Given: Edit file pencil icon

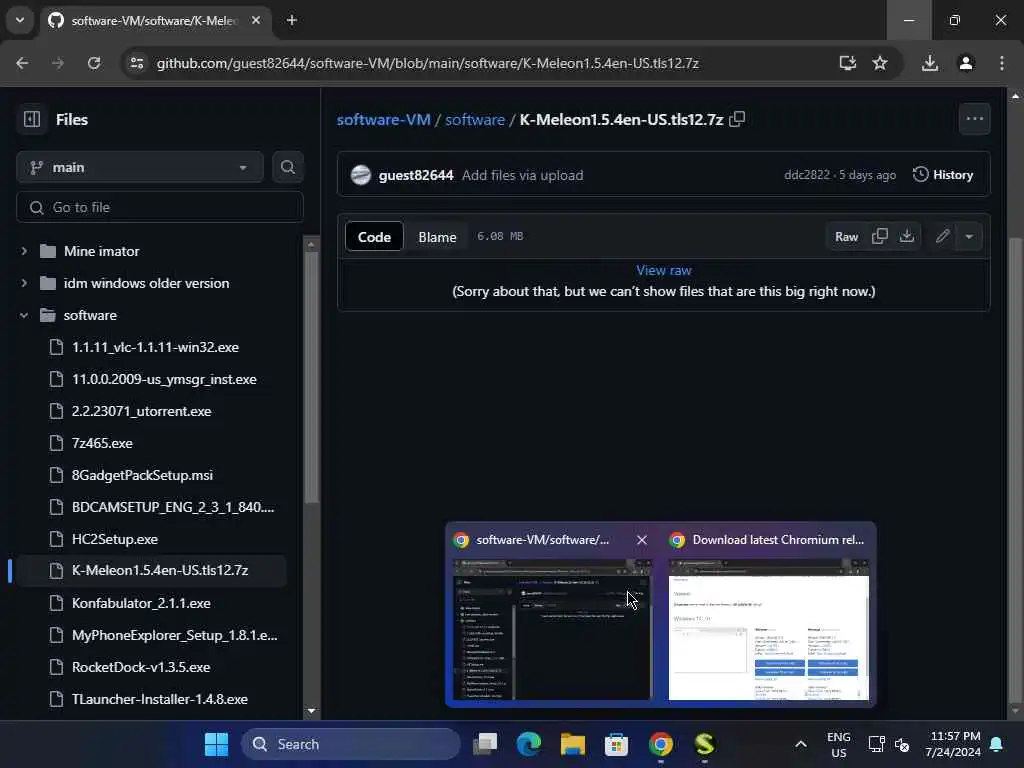Looking at the screenshot, I should click(x=942, y=236).
